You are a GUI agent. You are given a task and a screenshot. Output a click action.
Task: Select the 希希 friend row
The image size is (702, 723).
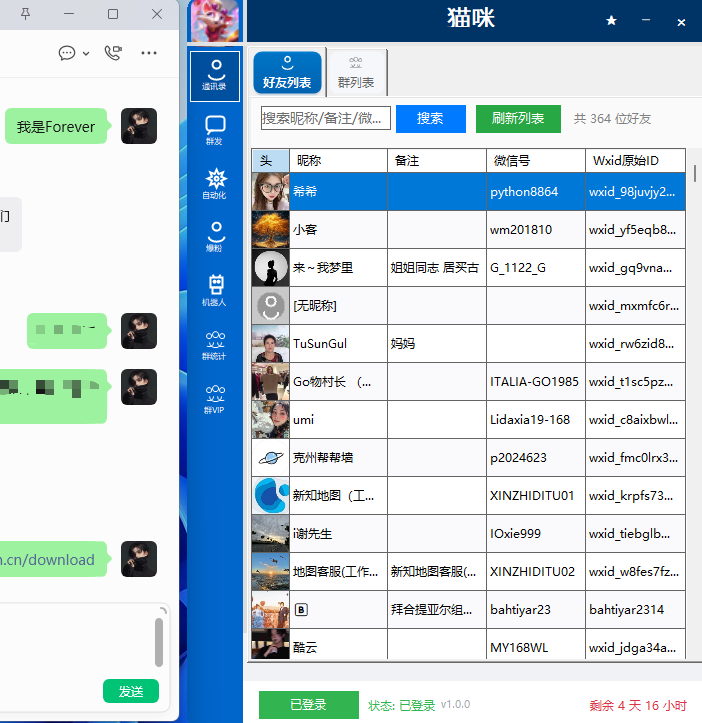(x=468, y=191)
